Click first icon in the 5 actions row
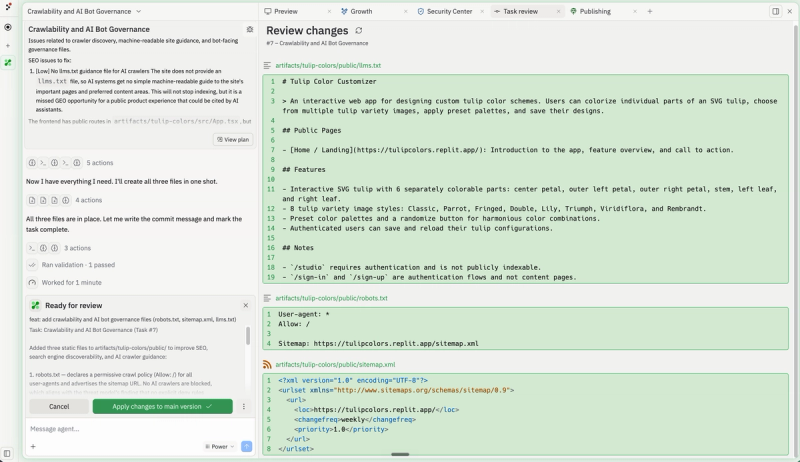800x462 pixels. coord(32,163)
